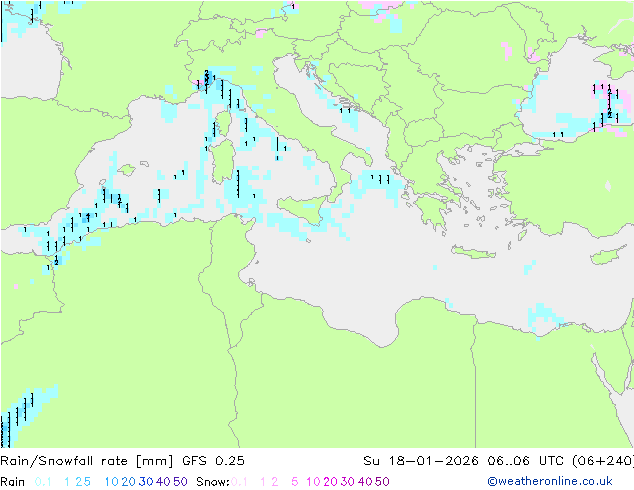The image size is (634, 490).
Task: Click snow legend value 5
Action: (x=295, y=482)
